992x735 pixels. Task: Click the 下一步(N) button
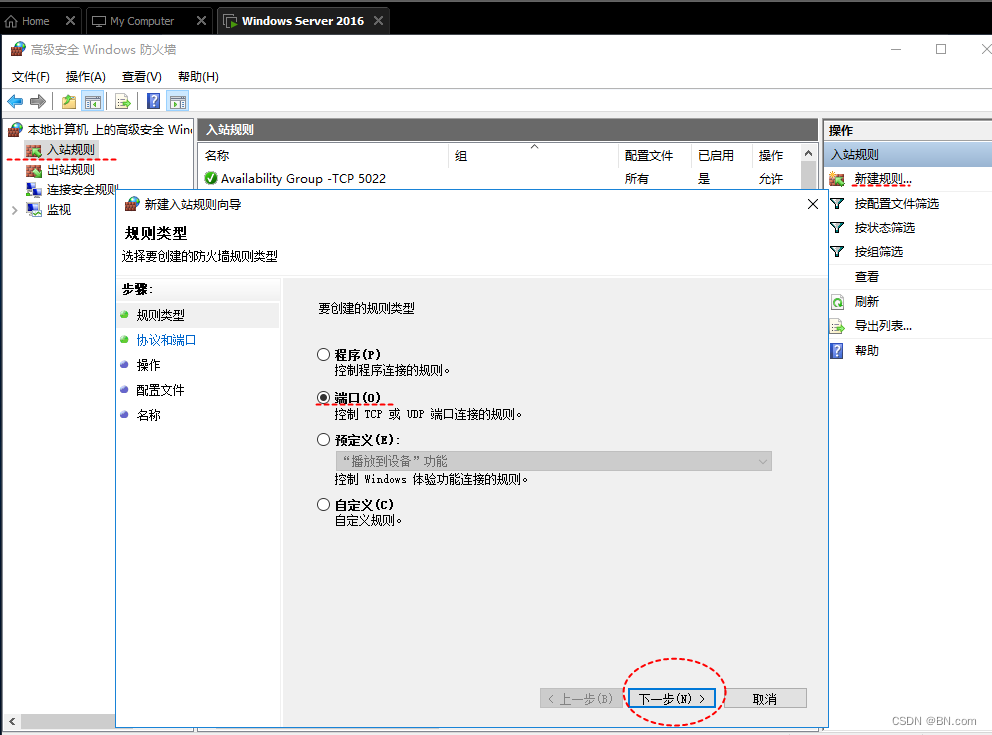pos(672,698)
